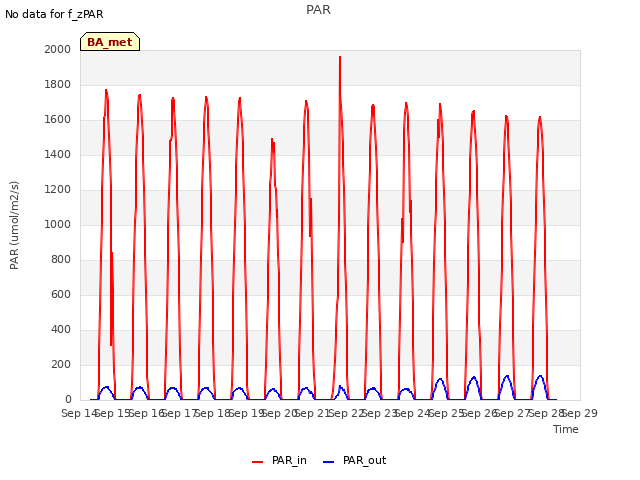Click the Sep 14 x-axis tick label

click(79, 413)
